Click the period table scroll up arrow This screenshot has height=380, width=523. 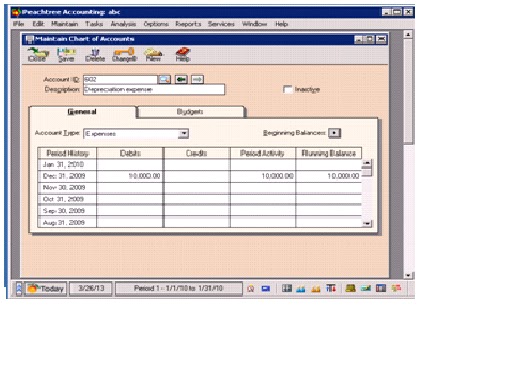tap(367, 163)
